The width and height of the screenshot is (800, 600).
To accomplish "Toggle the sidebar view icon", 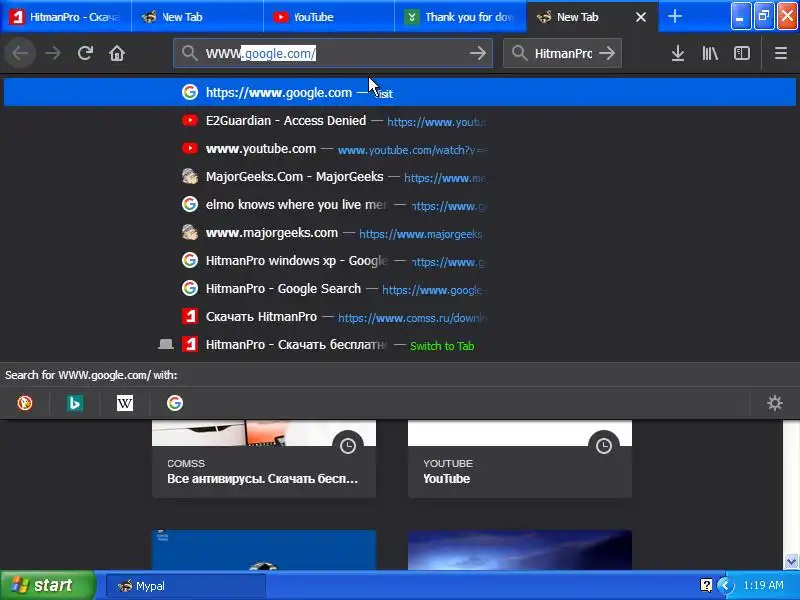I will [x=741, y=53].
